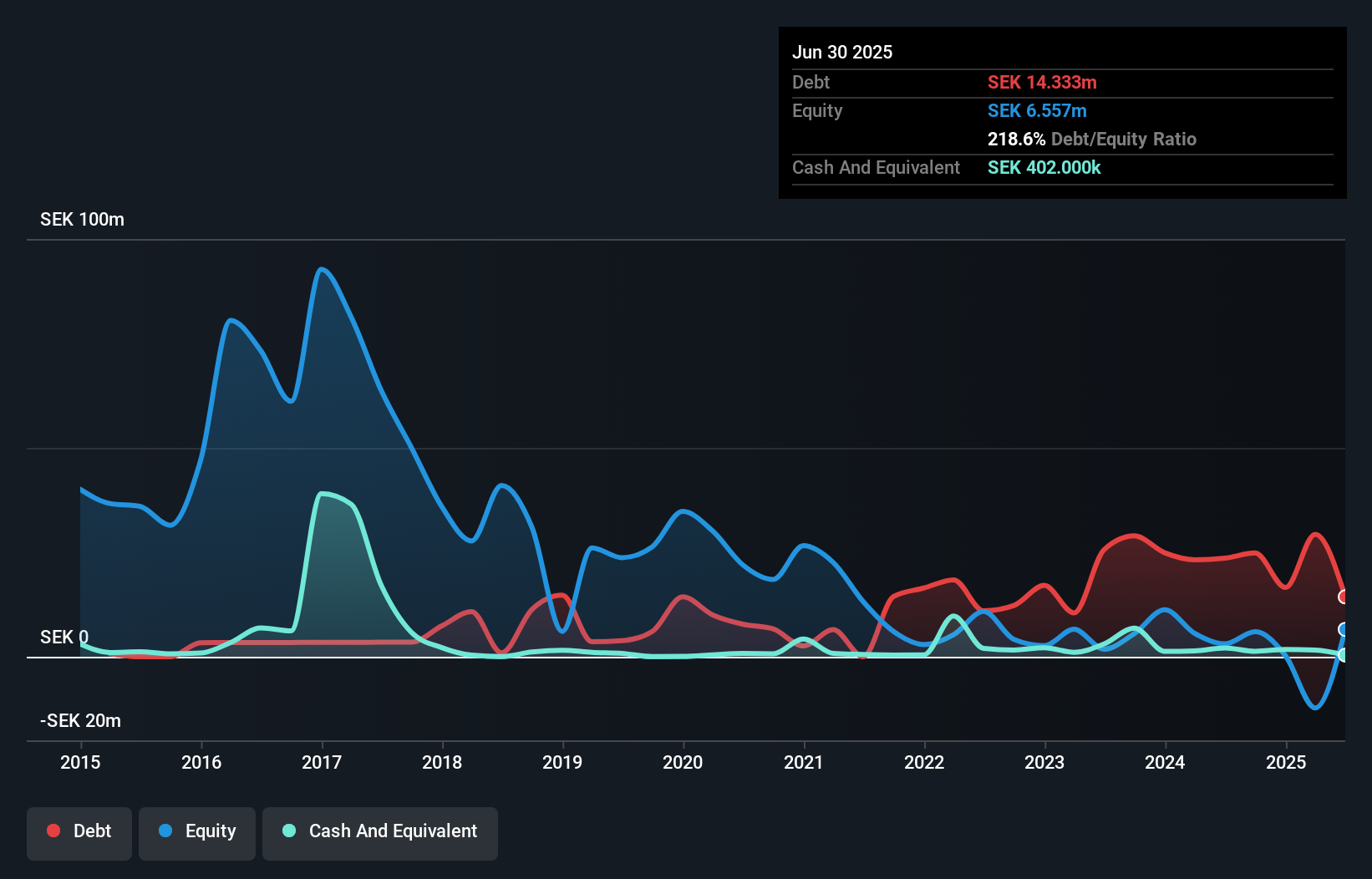Click the teal Cash And Equivalent legend dot
Viewport: 1372px width, 879px height.
coord(287,831)
